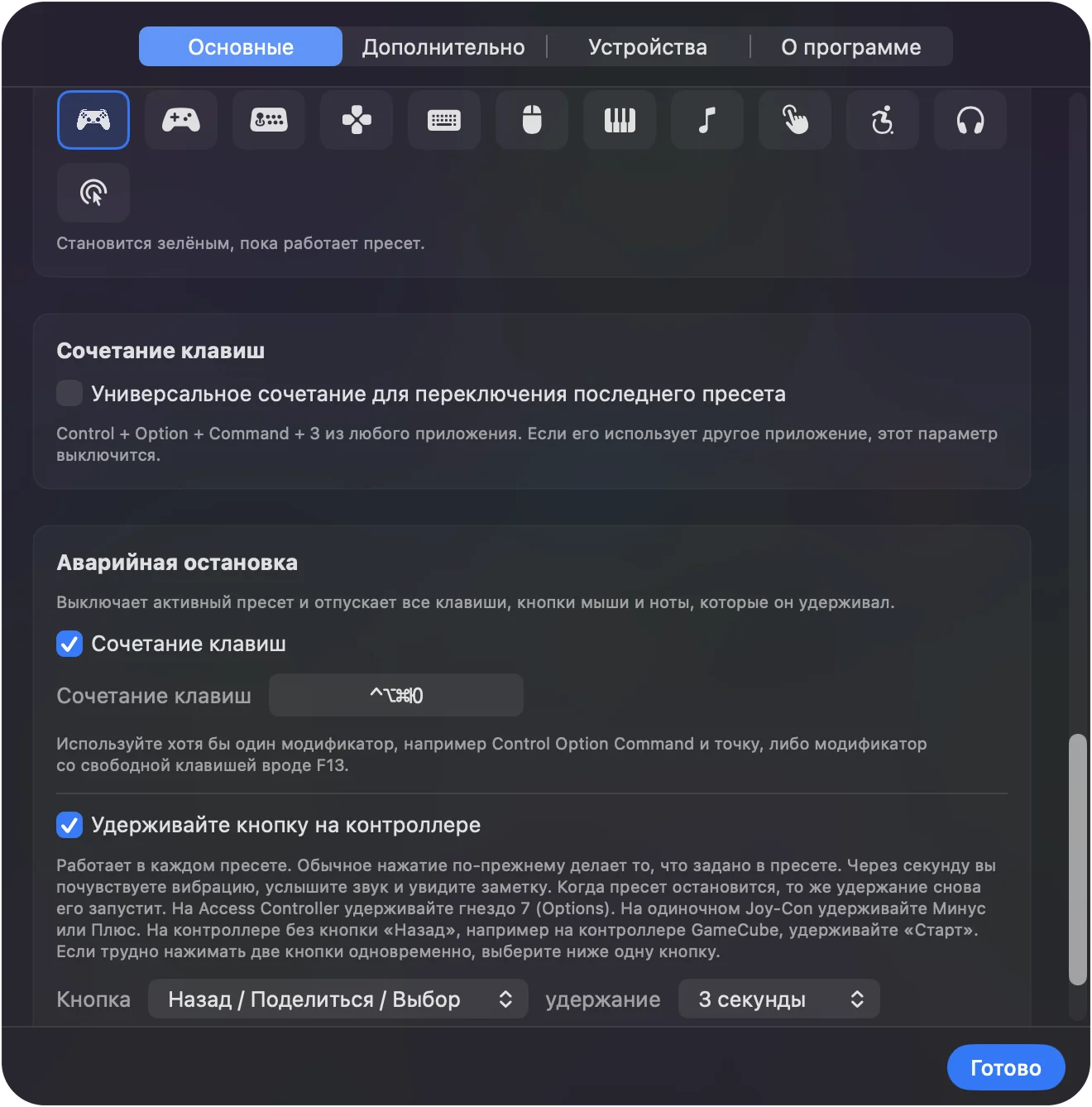Click the Готово button
1092x1107 pixels.
[1006, 1067]
